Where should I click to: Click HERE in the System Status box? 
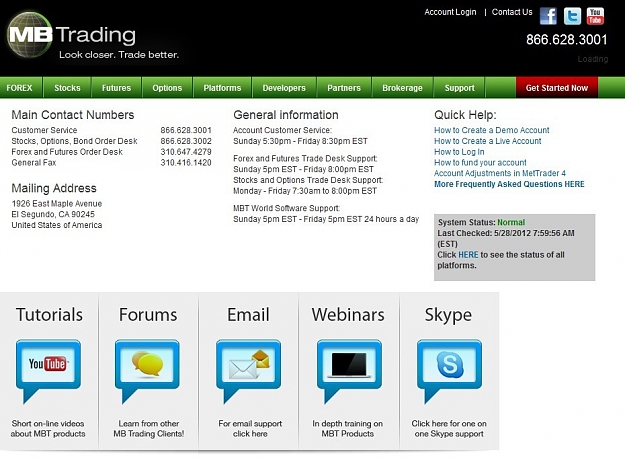[468, 255]
